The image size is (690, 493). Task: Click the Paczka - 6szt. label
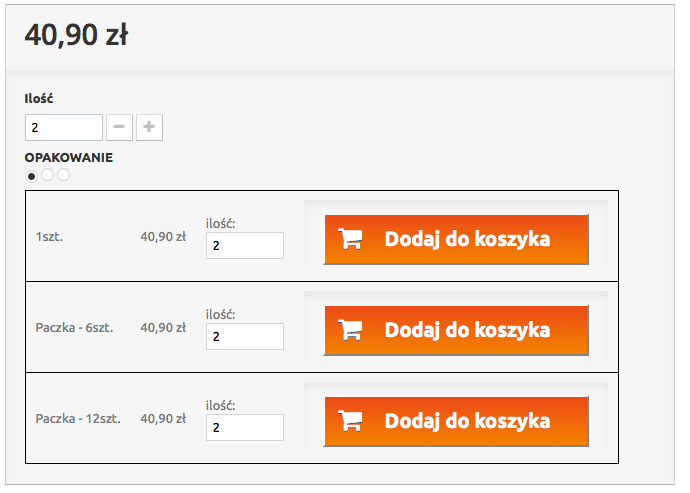(x=74, y=328)
